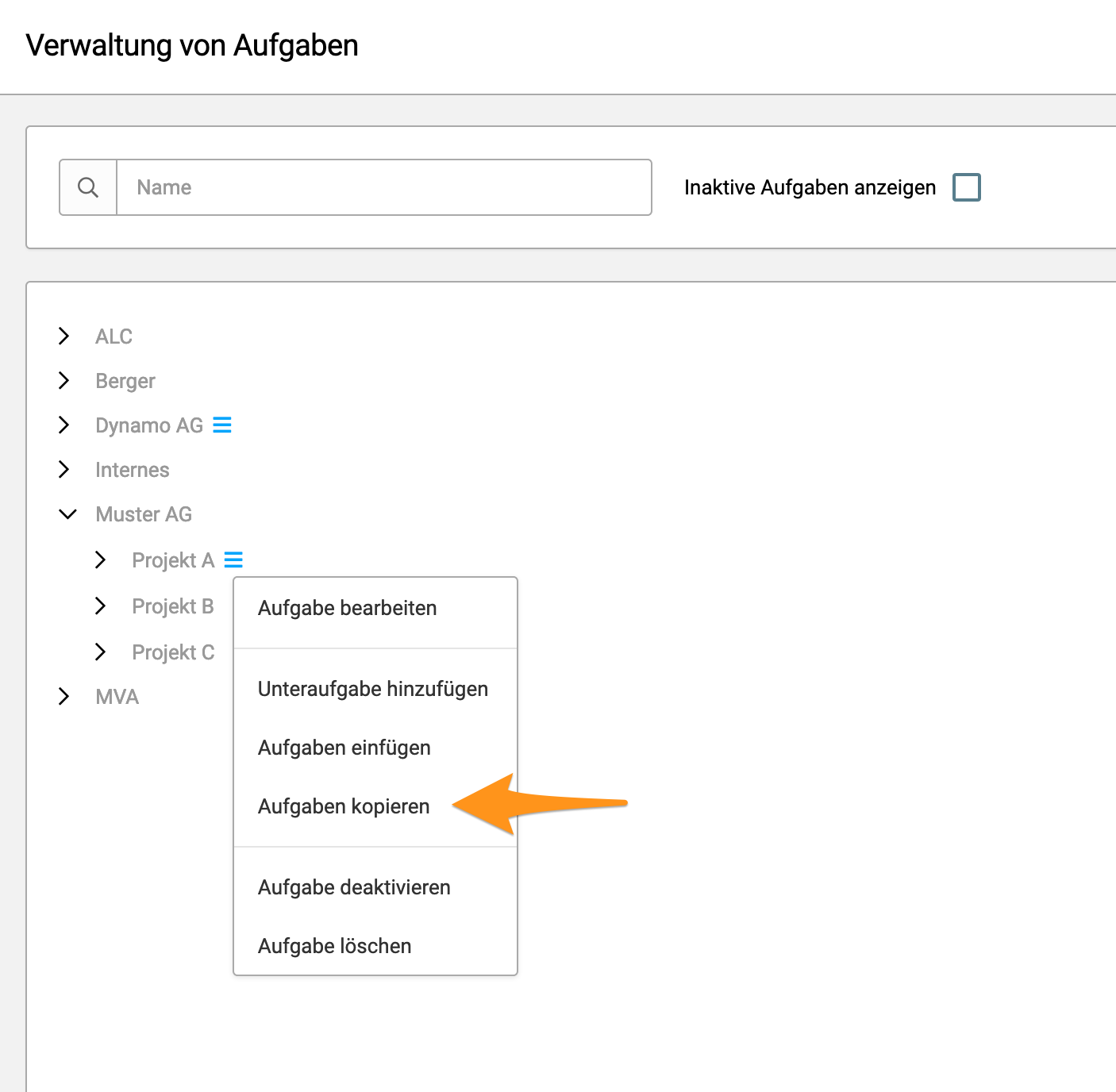Open the hamburger menu next to Projekt A

pyautogui.click(x=233, y=559)
